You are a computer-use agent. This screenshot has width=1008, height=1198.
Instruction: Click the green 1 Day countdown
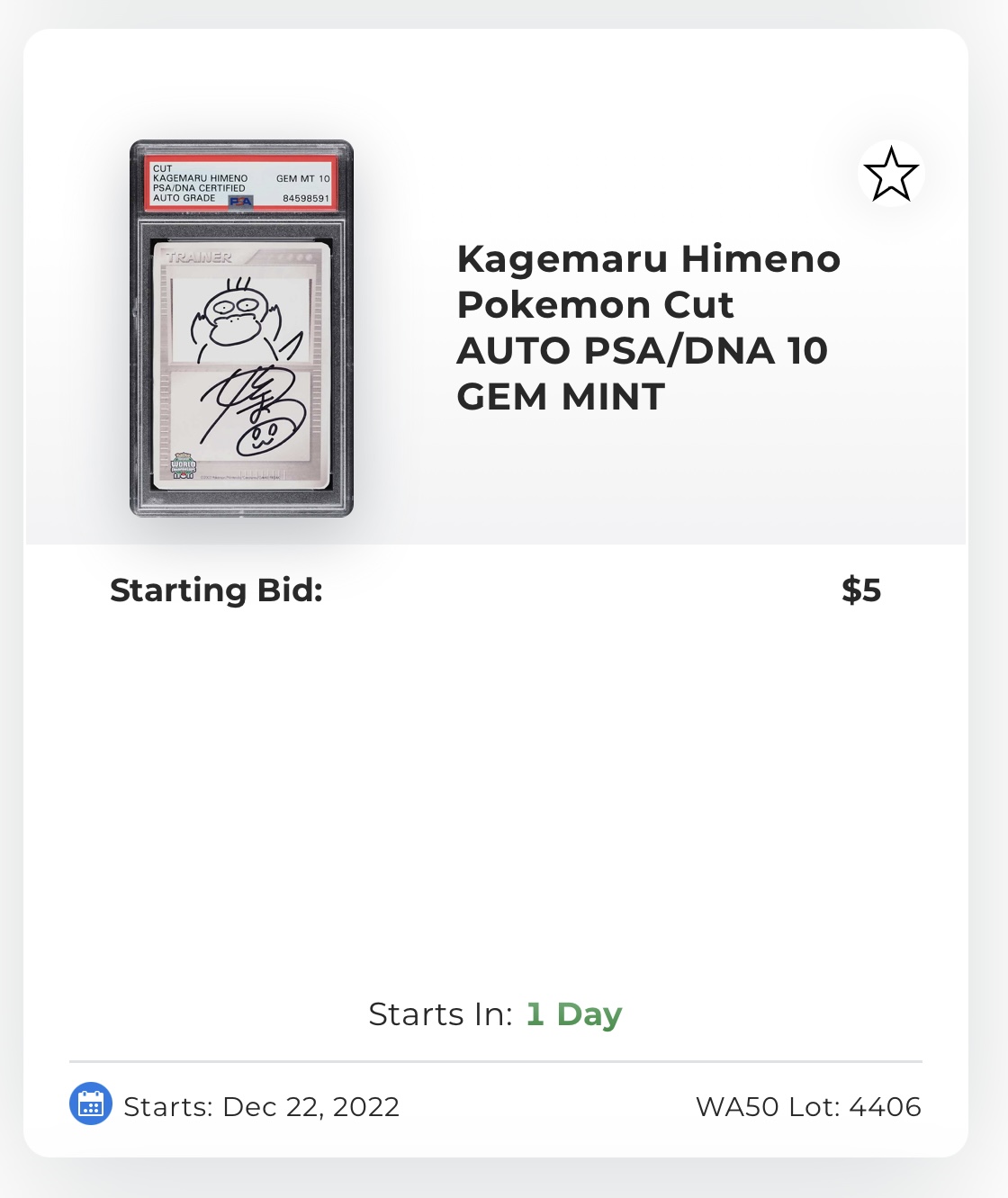click(574, 1014)
